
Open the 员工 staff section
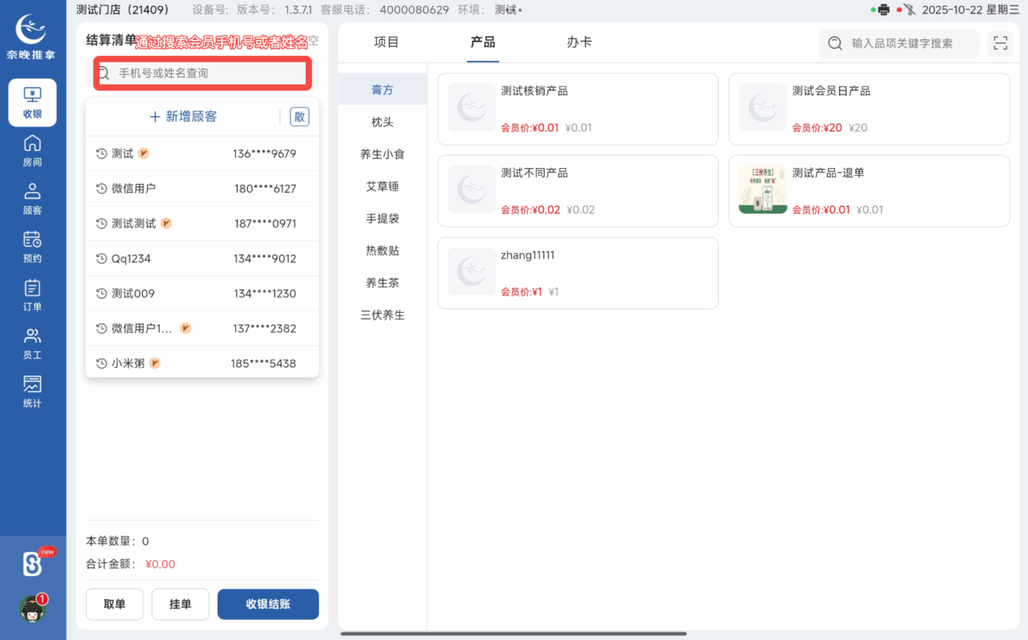(33, 343)
